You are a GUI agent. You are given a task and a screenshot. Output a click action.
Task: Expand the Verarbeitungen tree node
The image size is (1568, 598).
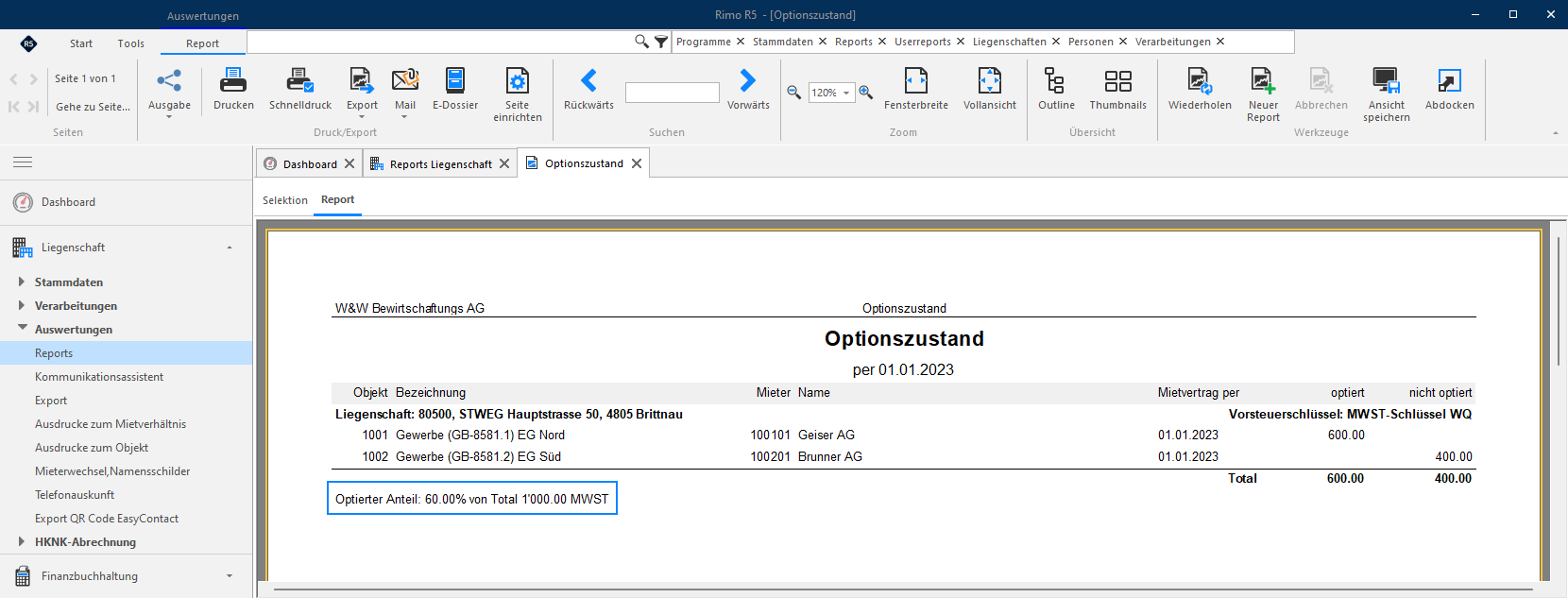point(21,305)
